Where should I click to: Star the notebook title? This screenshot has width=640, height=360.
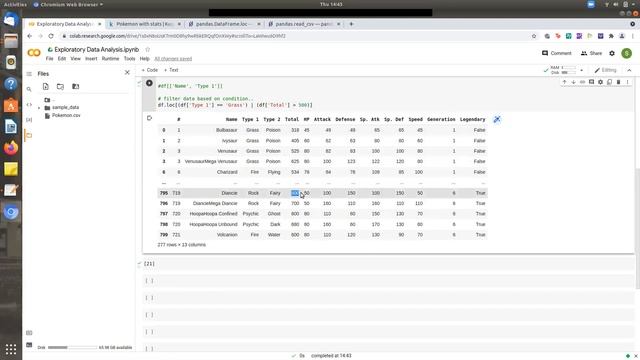(148, 49)
